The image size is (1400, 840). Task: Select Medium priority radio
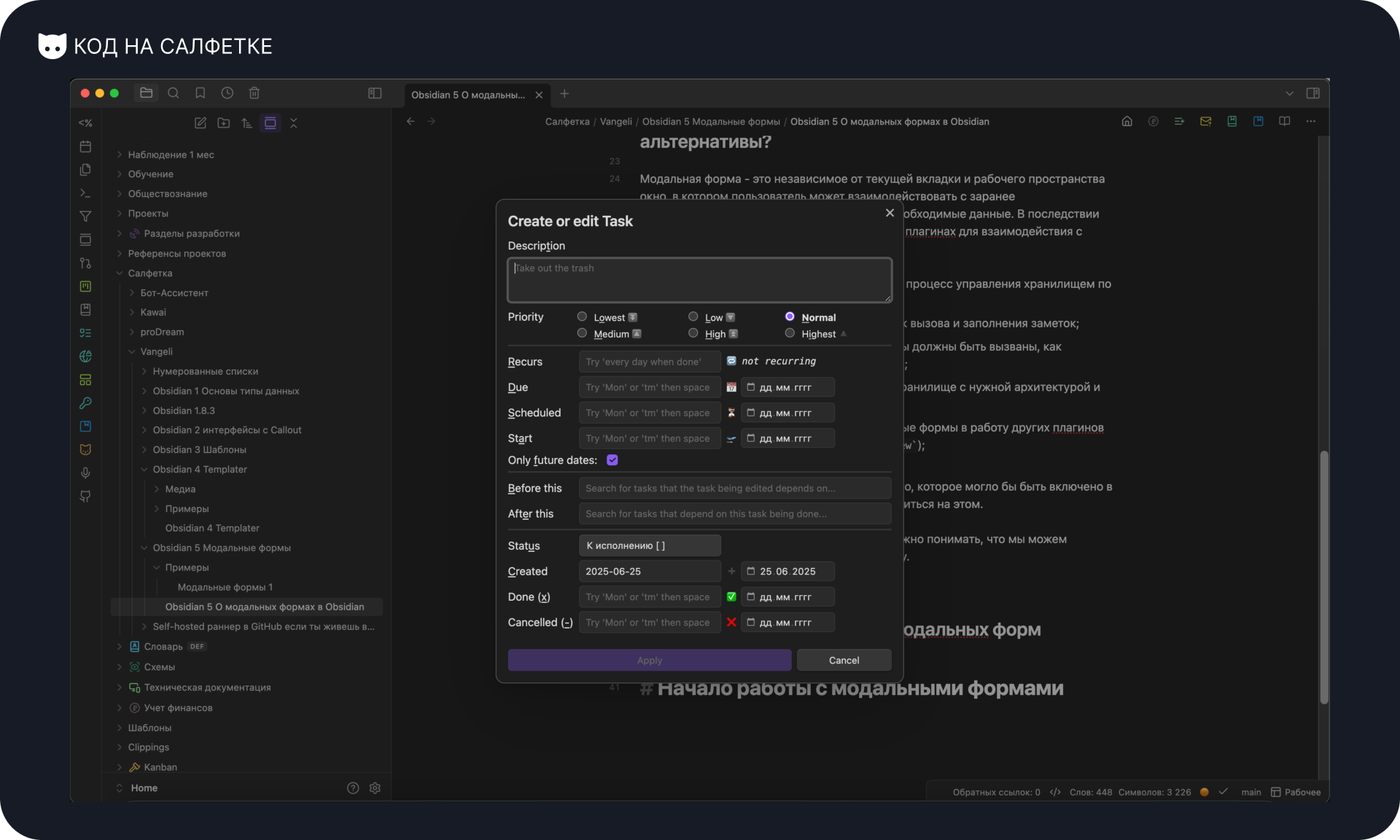point(582,333)
